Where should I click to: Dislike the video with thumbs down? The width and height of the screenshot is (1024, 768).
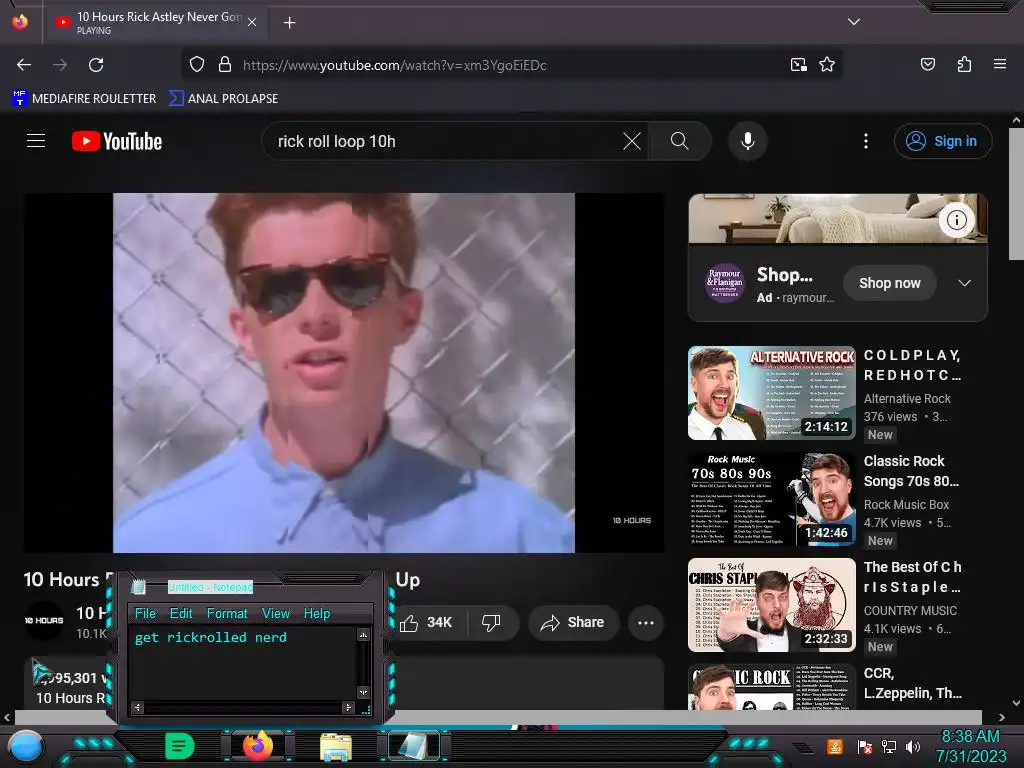pos(491,622)
